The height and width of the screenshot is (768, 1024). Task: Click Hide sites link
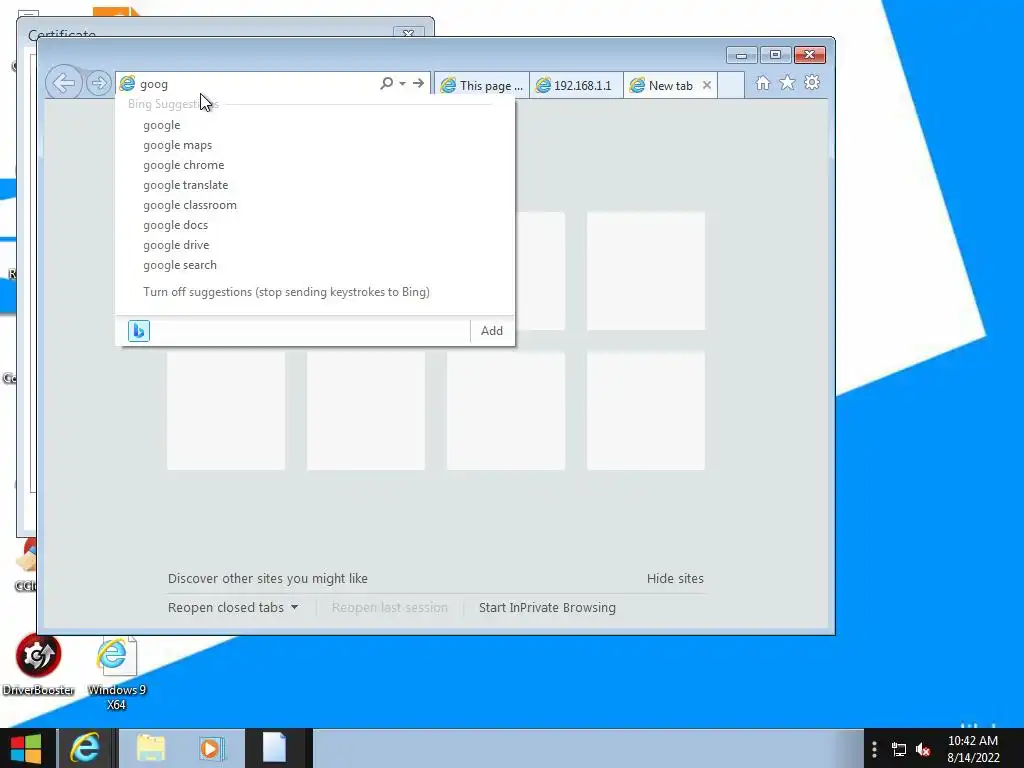pyautogui.click(x=675, y=579)
